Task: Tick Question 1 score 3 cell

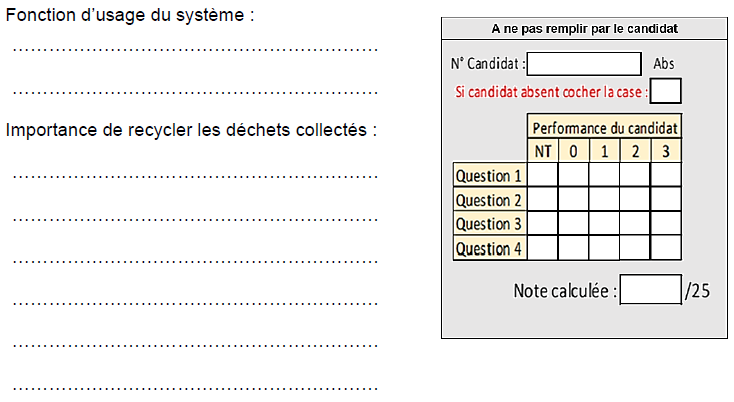Action: coord(666,175)
